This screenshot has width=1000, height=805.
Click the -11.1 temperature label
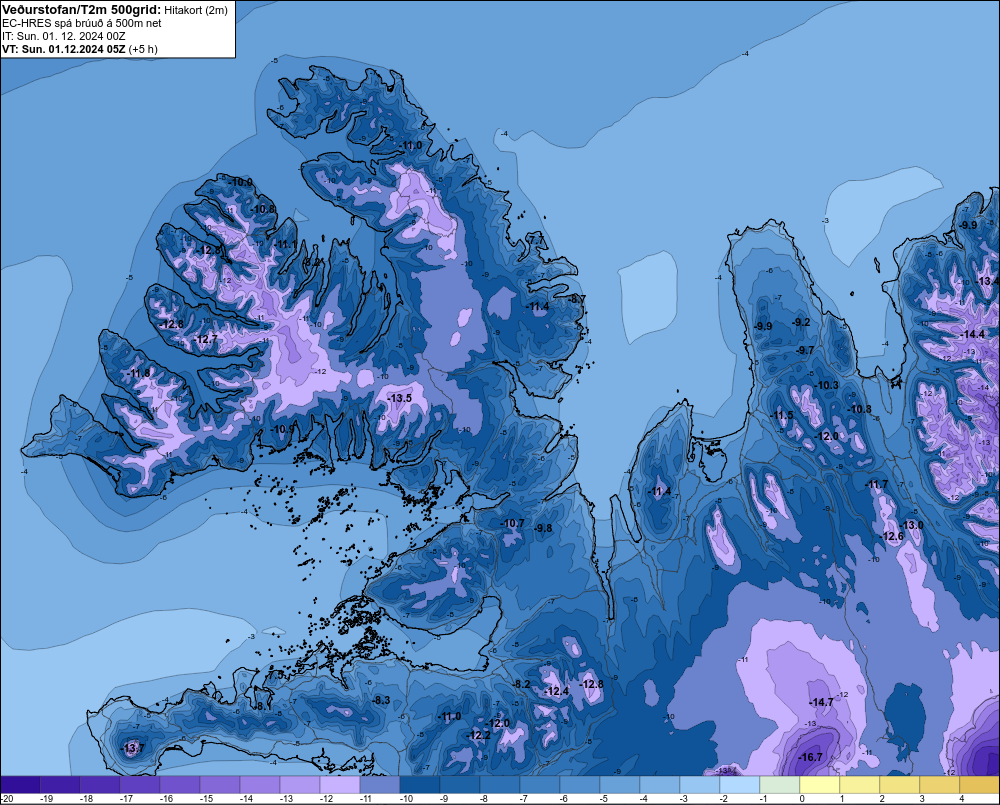286,244
